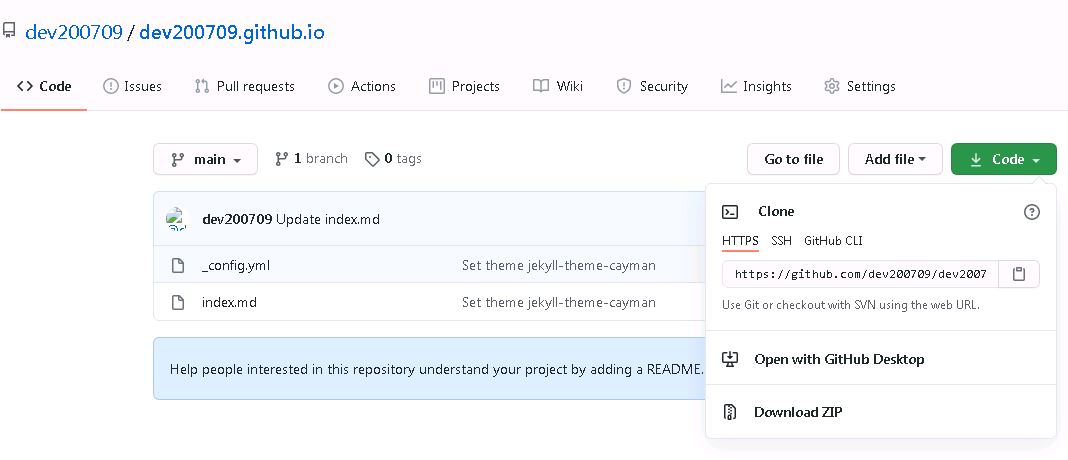Image resolution: width=1068 pixels, height=460 pixels.
Task: Switch to the Code tab
Action: click(44, 87)
